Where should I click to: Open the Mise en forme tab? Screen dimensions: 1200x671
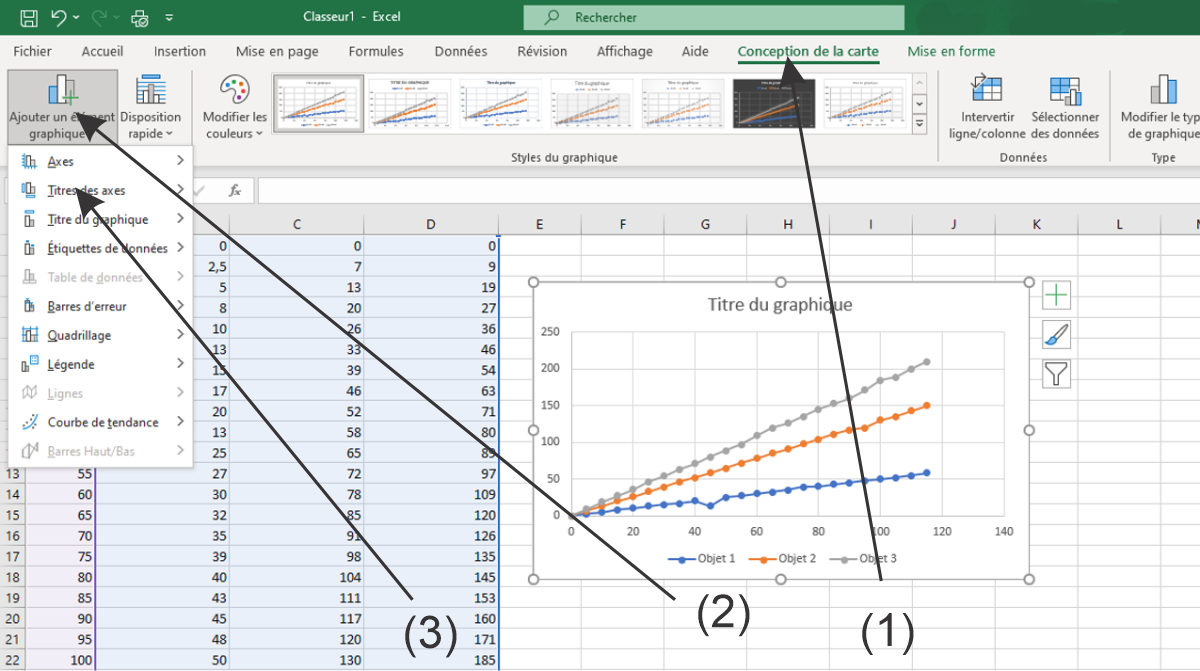(951, 52)
